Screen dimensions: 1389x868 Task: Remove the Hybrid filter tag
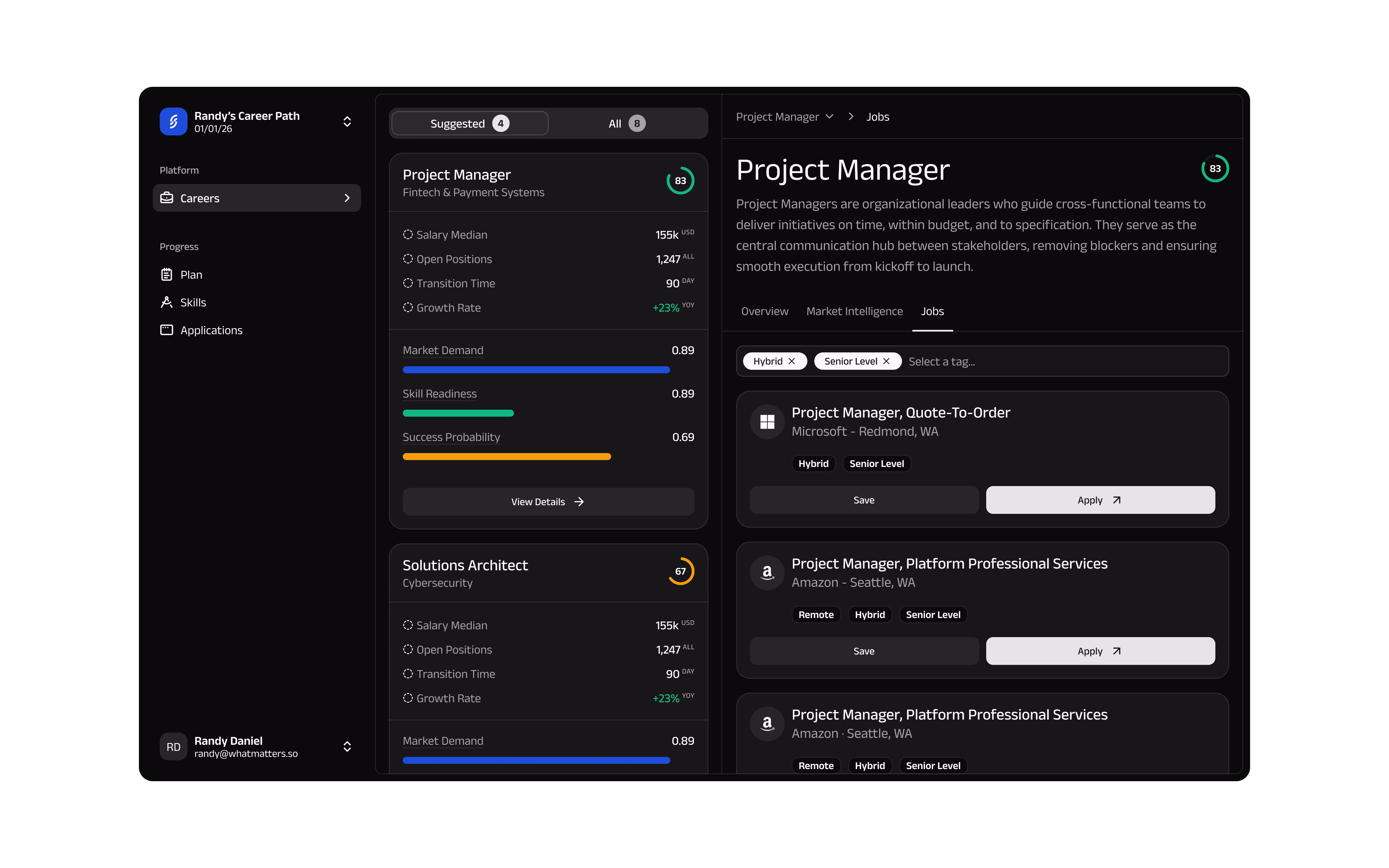[792, 361]
